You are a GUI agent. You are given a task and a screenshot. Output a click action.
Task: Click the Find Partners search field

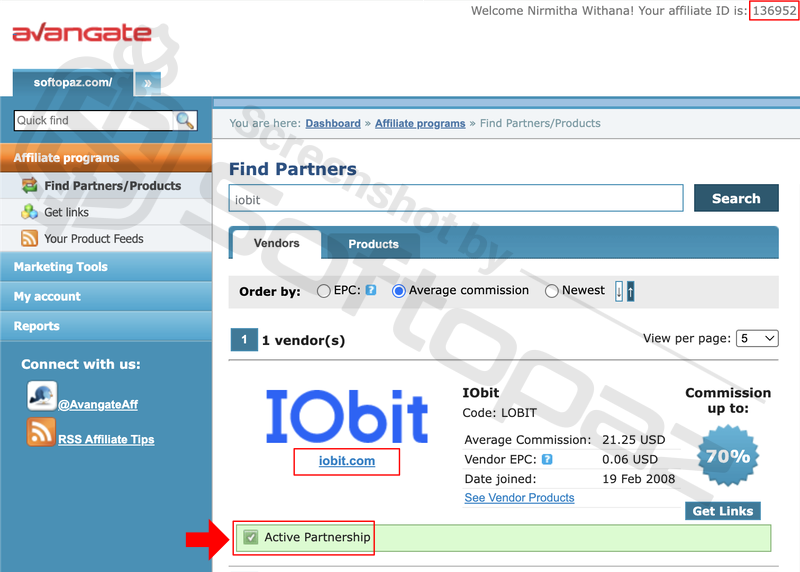[x=456, y=198]
